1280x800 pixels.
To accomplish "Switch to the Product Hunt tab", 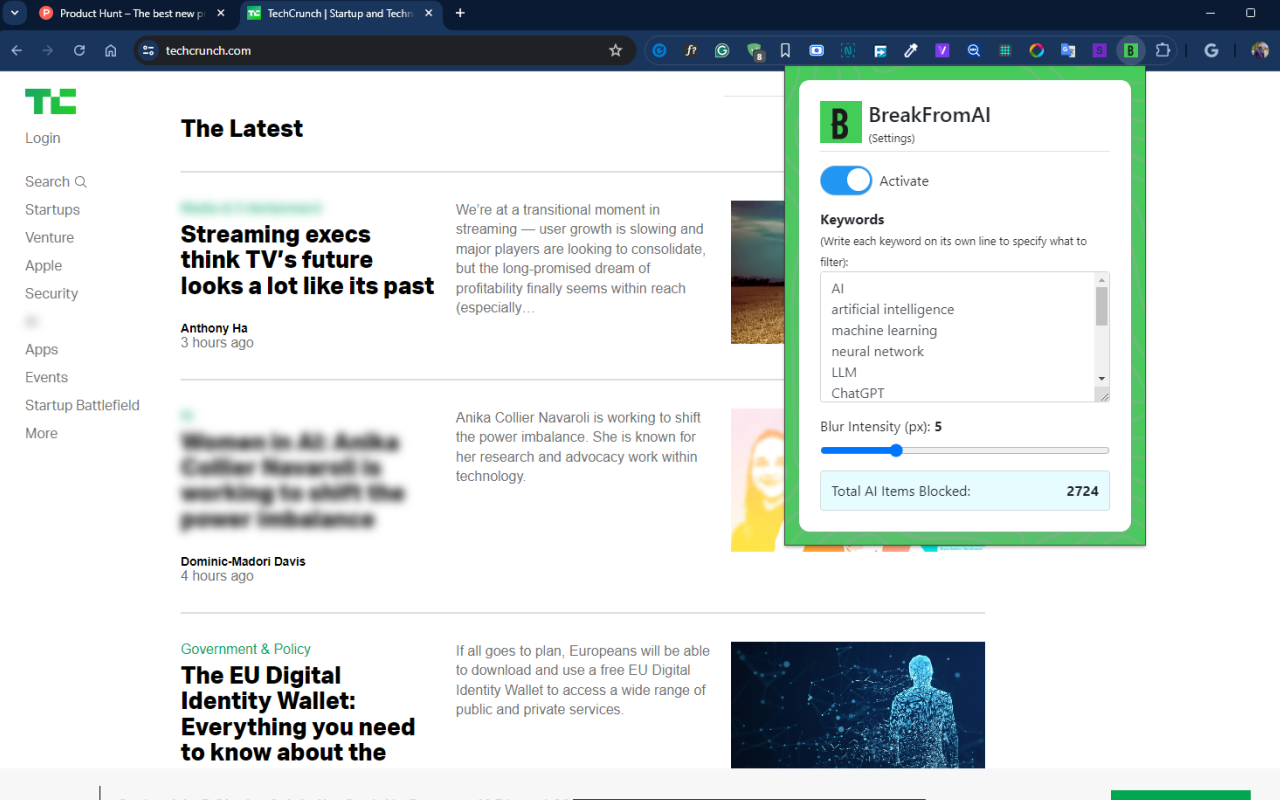I will click(x=132, y=14).
